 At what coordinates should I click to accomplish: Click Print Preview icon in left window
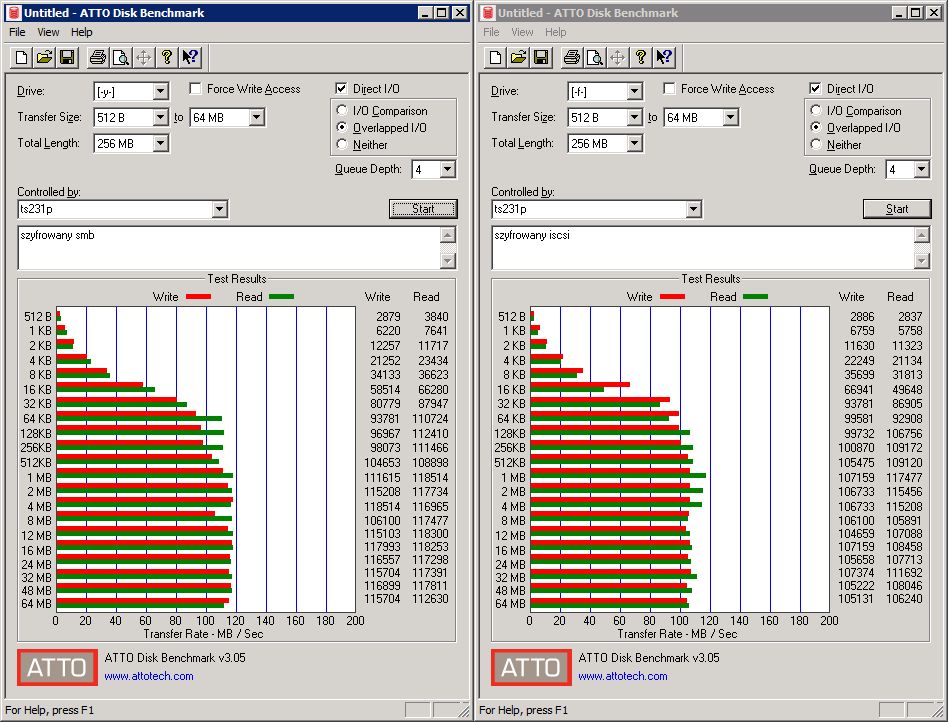coord(120,57)
